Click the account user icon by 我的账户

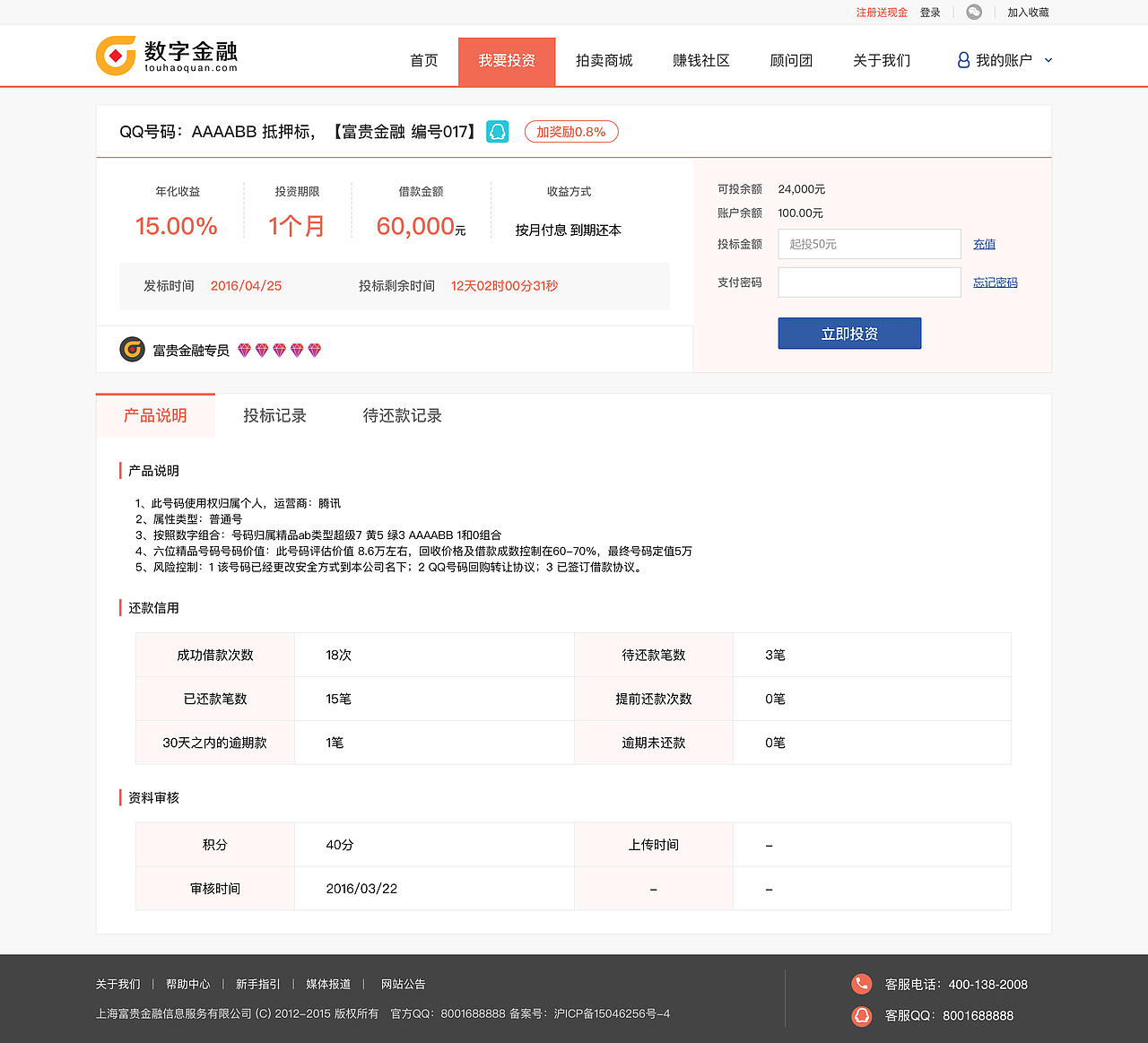(963, 60)
